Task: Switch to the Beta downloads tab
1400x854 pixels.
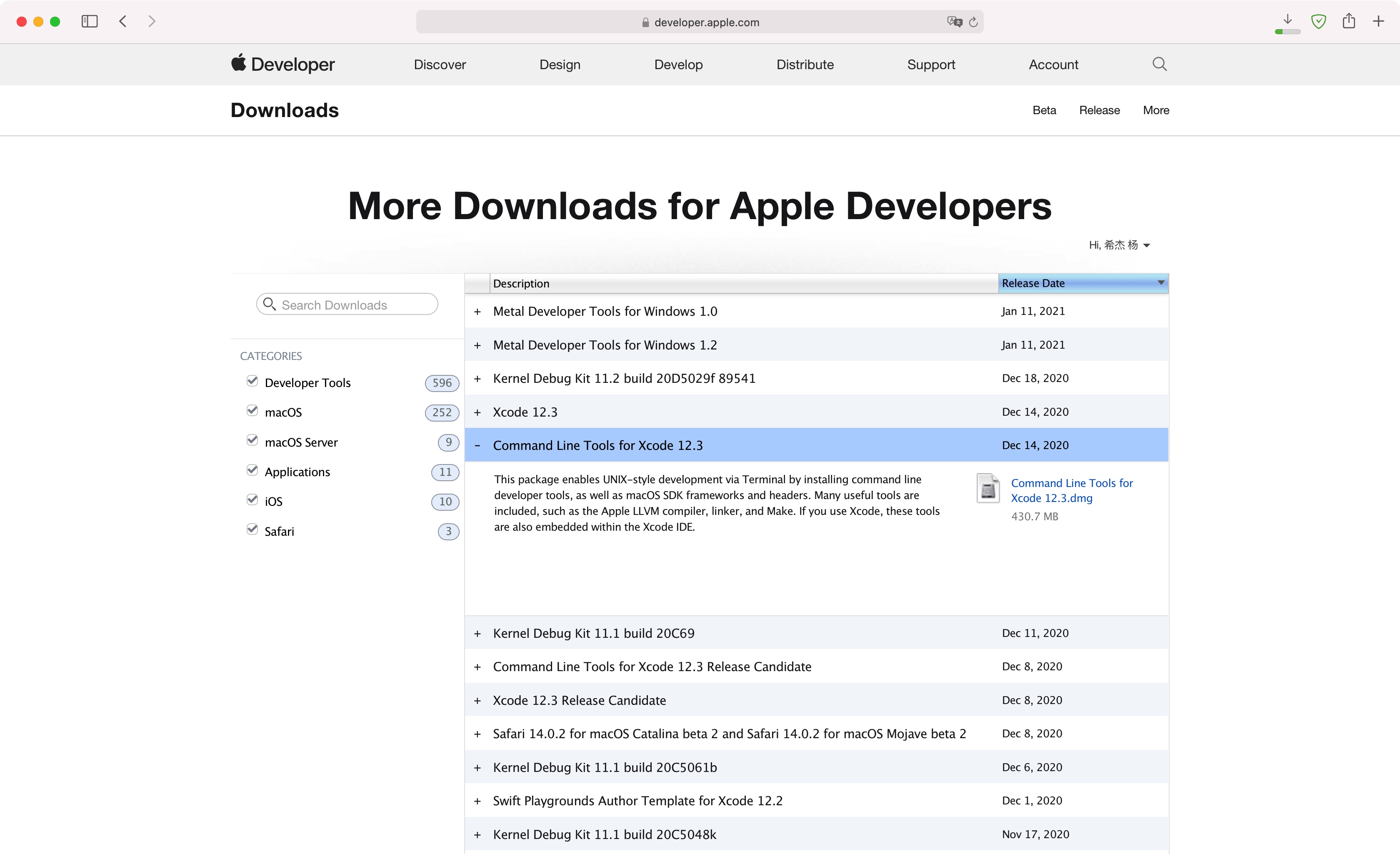Action: point(1044,110)
